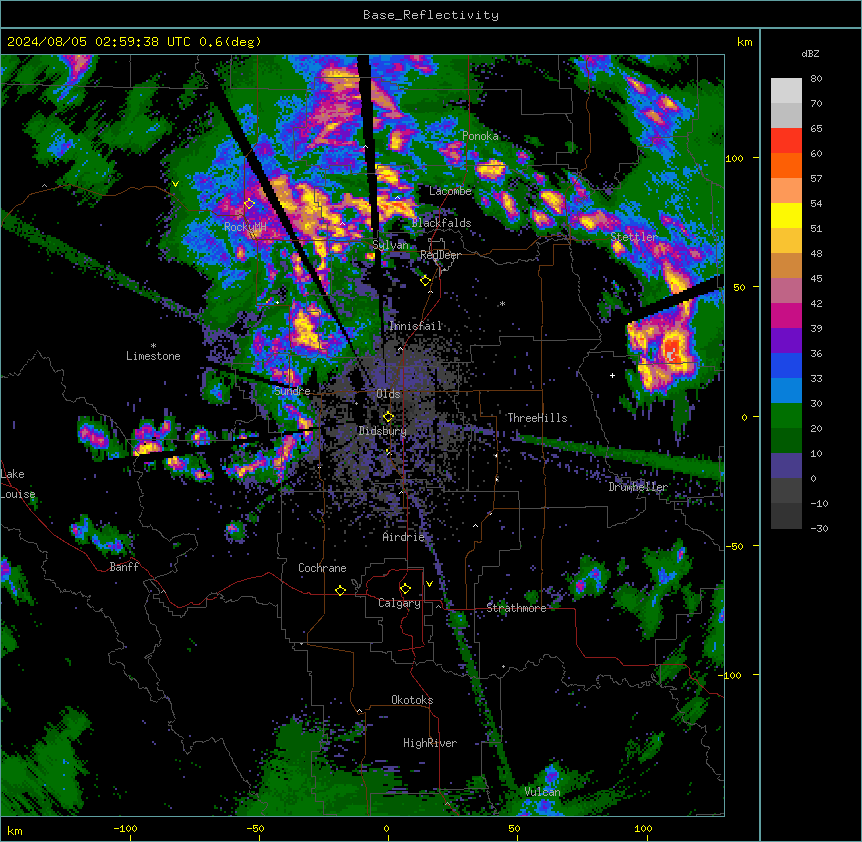Select the Drumheller town label
Screen dimensions: 862x842
tap(638, 487)
